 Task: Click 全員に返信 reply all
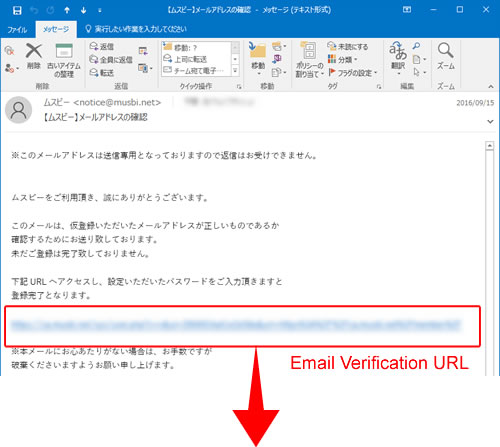tap(111, 60)
